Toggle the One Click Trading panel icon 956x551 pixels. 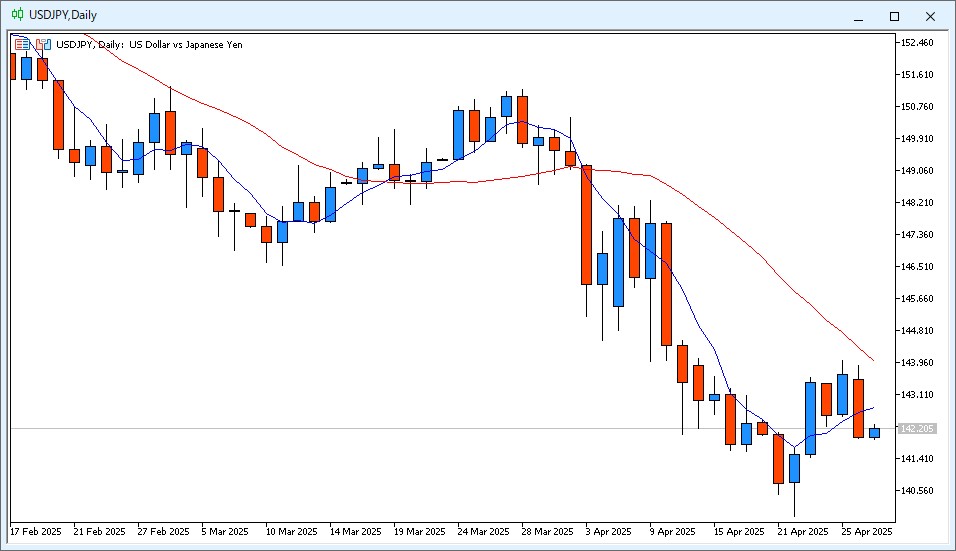pyautogui.click(x=43, y=44)
